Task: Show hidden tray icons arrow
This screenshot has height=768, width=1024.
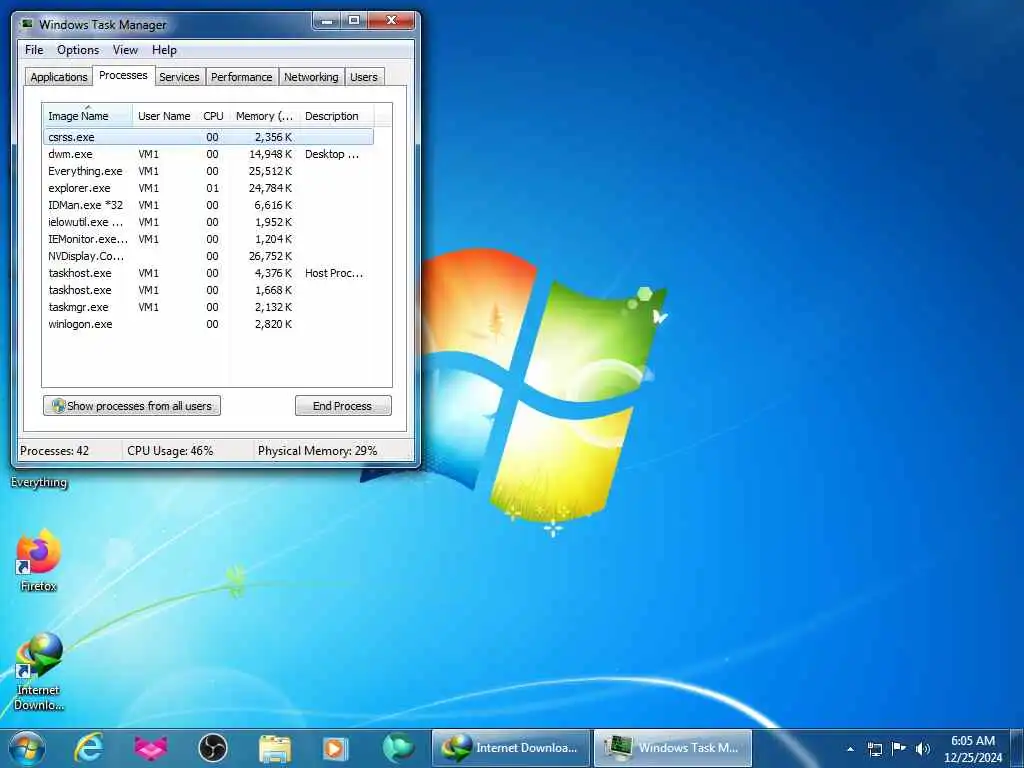Action: tap(850, 749)
